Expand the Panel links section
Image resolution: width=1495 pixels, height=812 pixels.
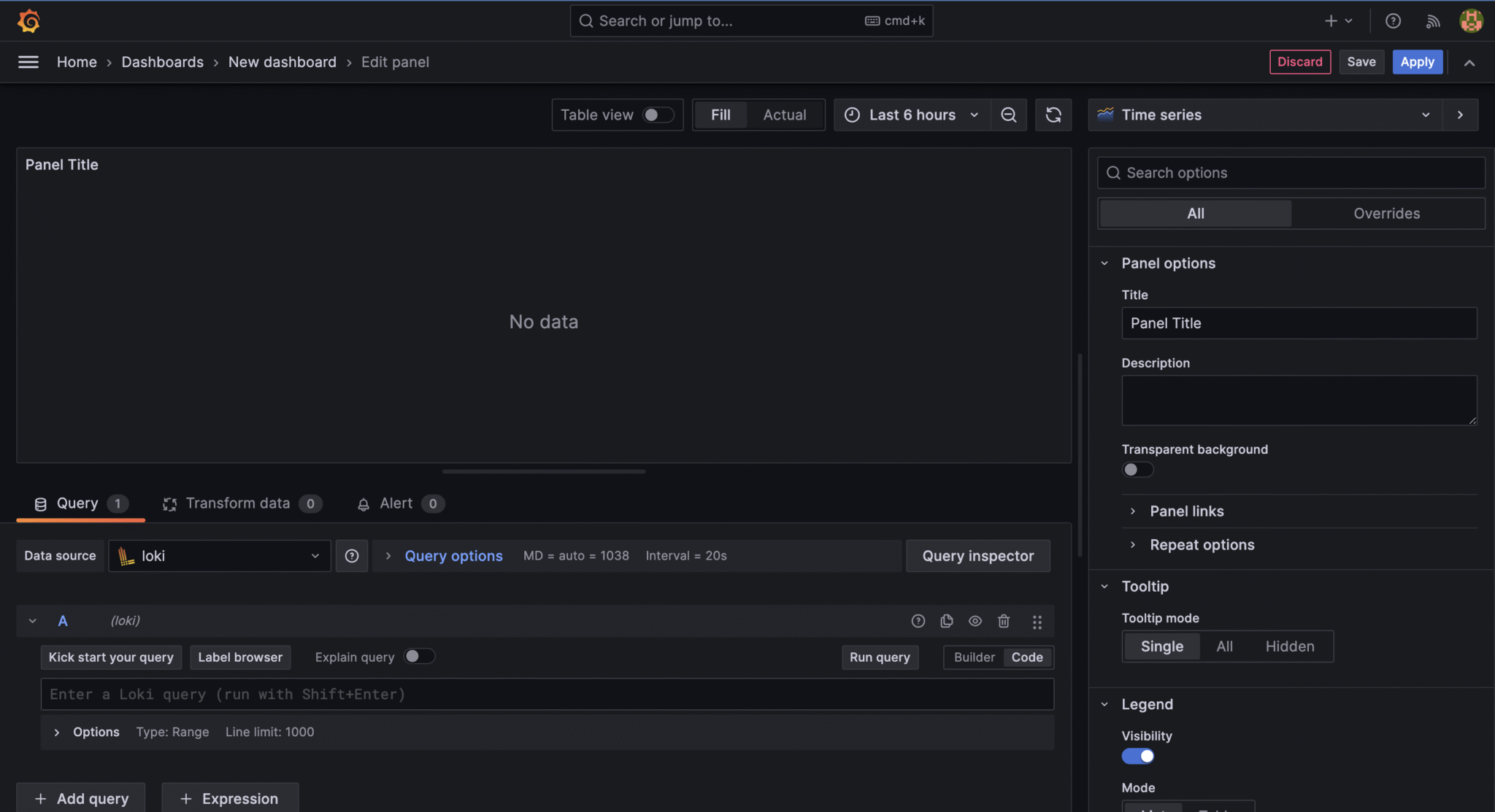[x=1186, y=511]
